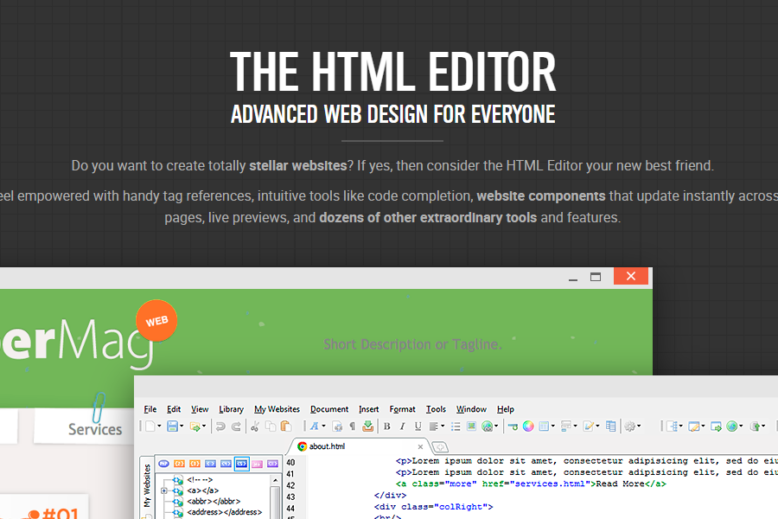The width and height of the screenshot is (778, 519).
Task: Click the notepad with pencil icon
Action: click(x=588, y=426)
